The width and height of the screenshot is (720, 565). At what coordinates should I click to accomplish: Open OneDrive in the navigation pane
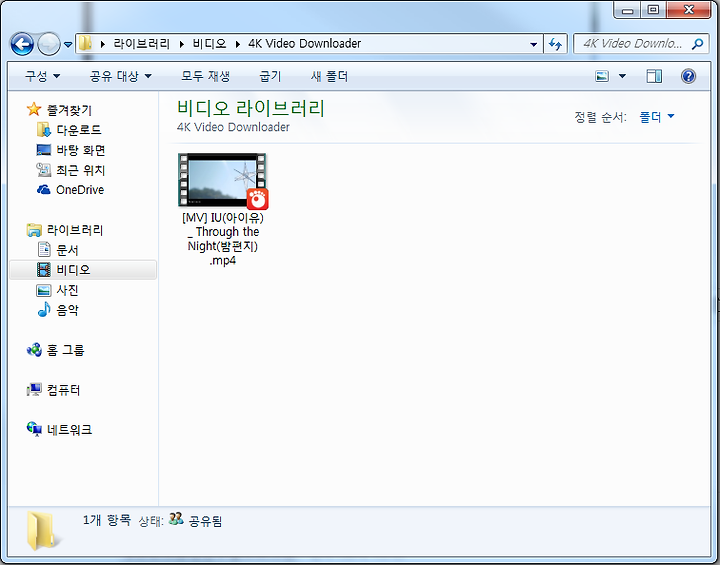tap(80, 190)
